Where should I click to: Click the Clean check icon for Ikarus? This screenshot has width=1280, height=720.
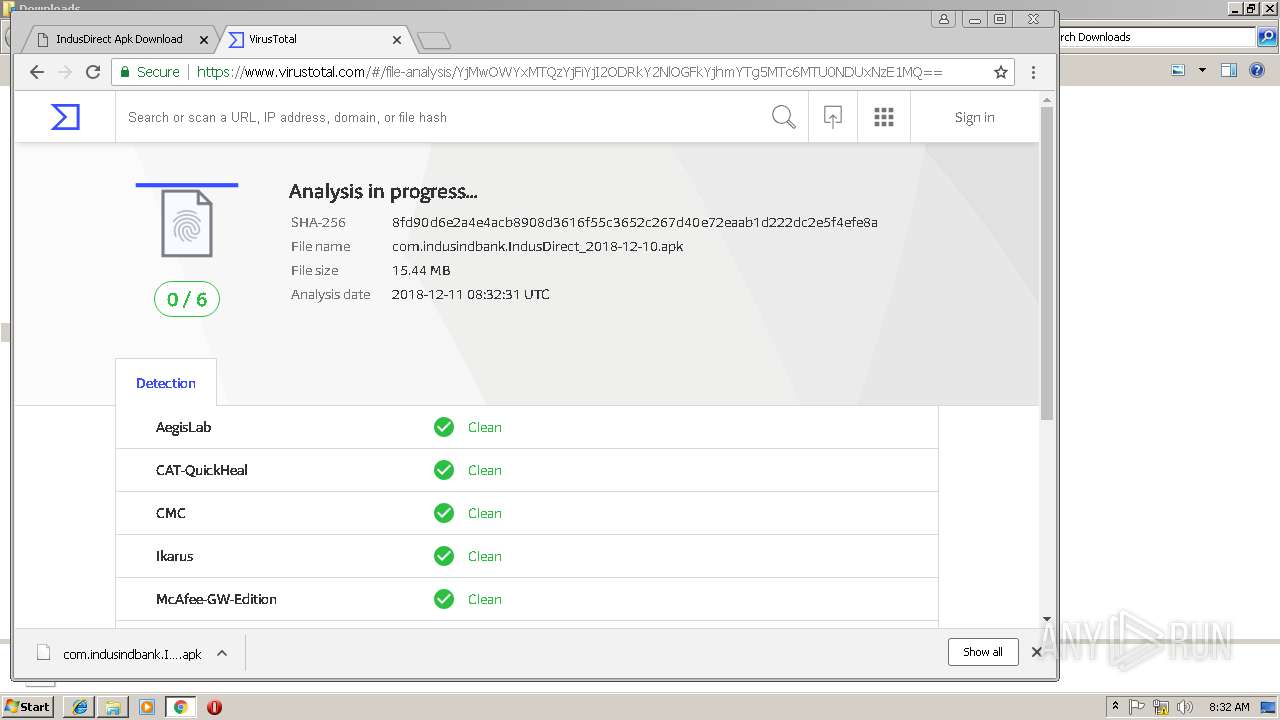point(444,556)
